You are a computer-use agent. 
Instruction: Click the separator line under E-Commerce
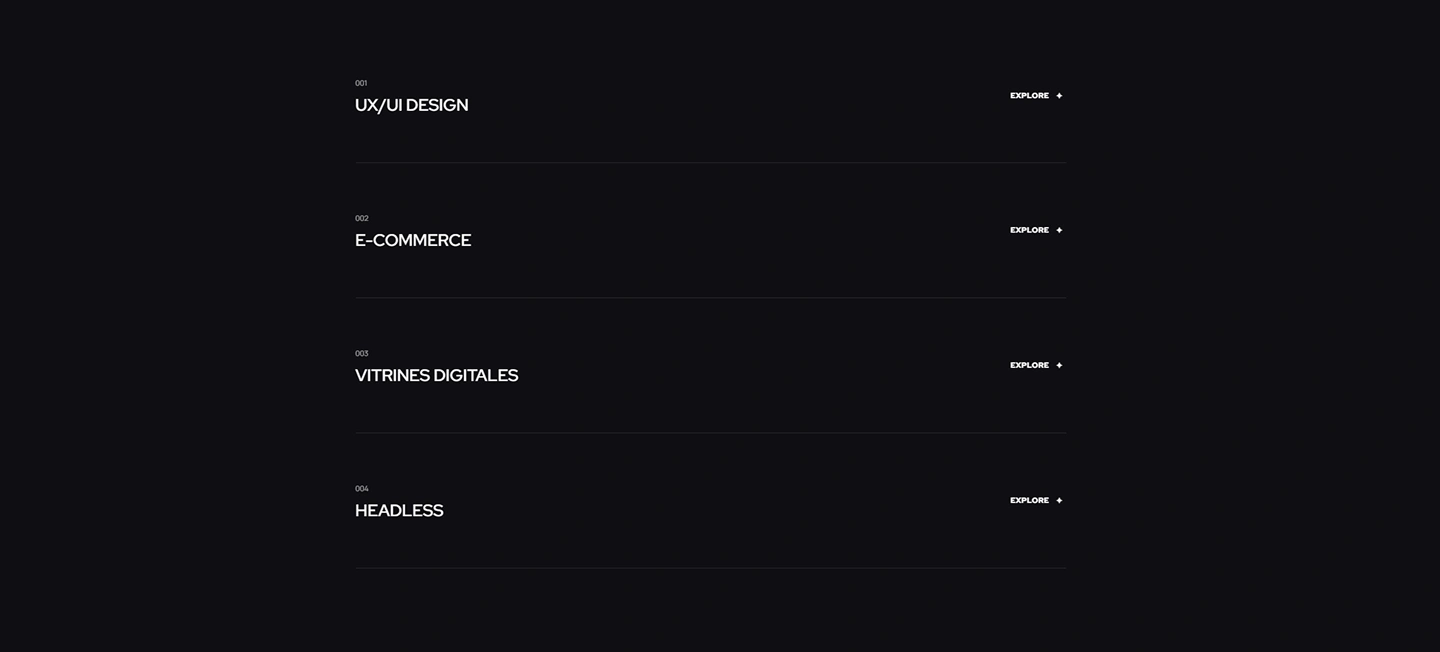pos(710,297)
